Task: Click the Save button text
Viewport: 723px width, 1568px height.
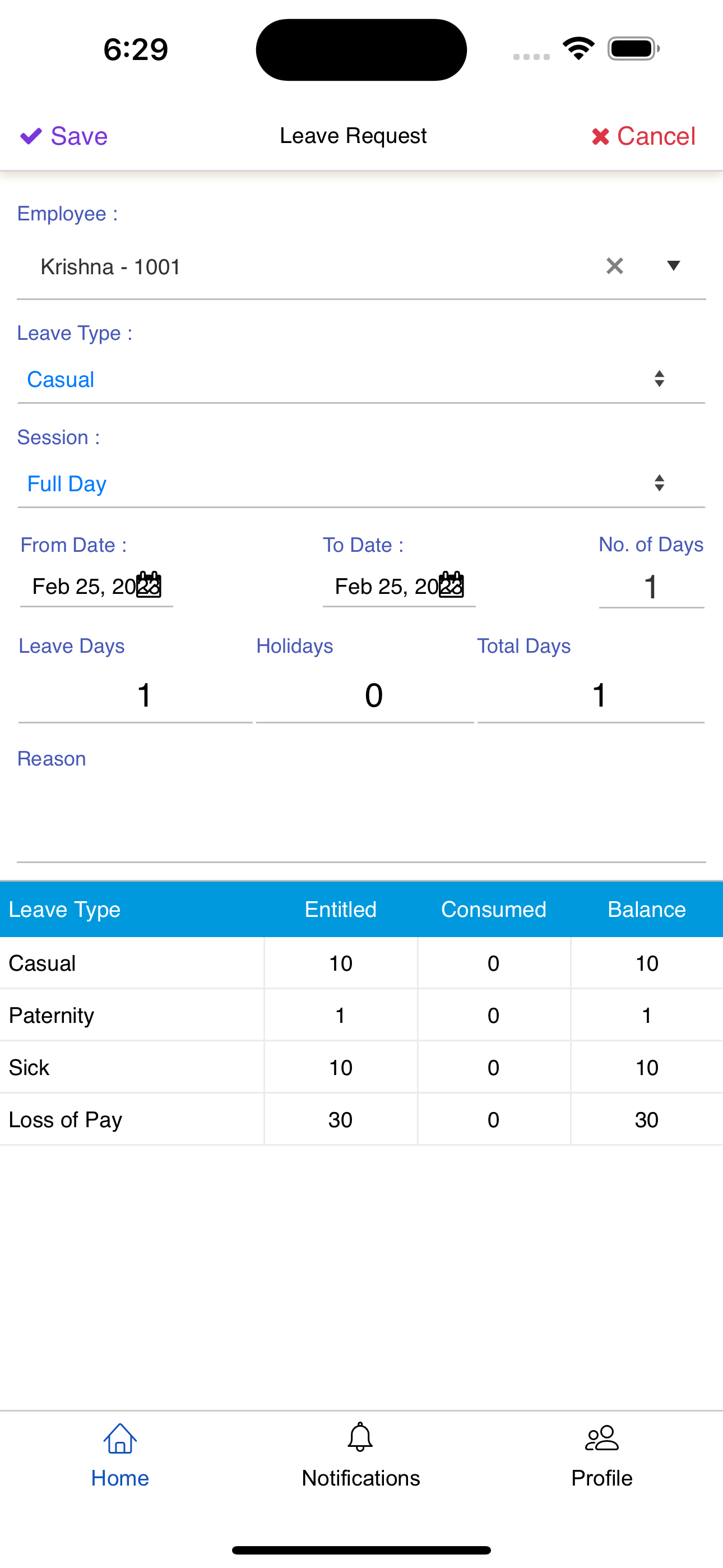Action: pos(79,136)
